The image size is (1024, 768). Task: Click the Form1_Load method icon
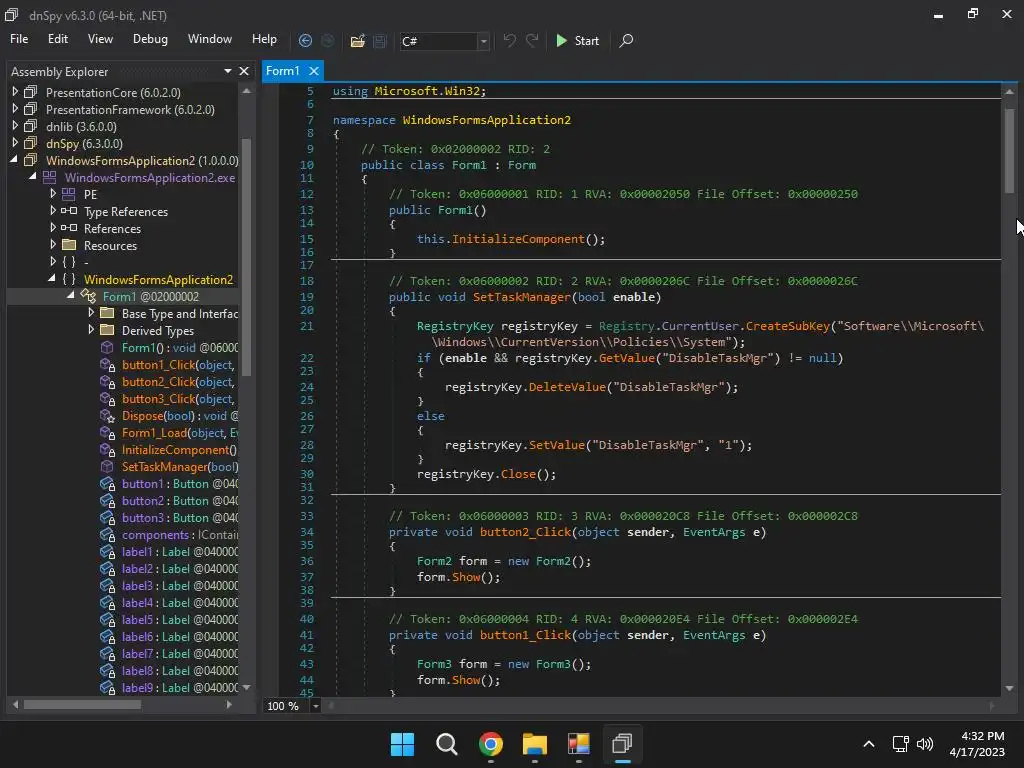pyautogui.click(x=107, y=432)
